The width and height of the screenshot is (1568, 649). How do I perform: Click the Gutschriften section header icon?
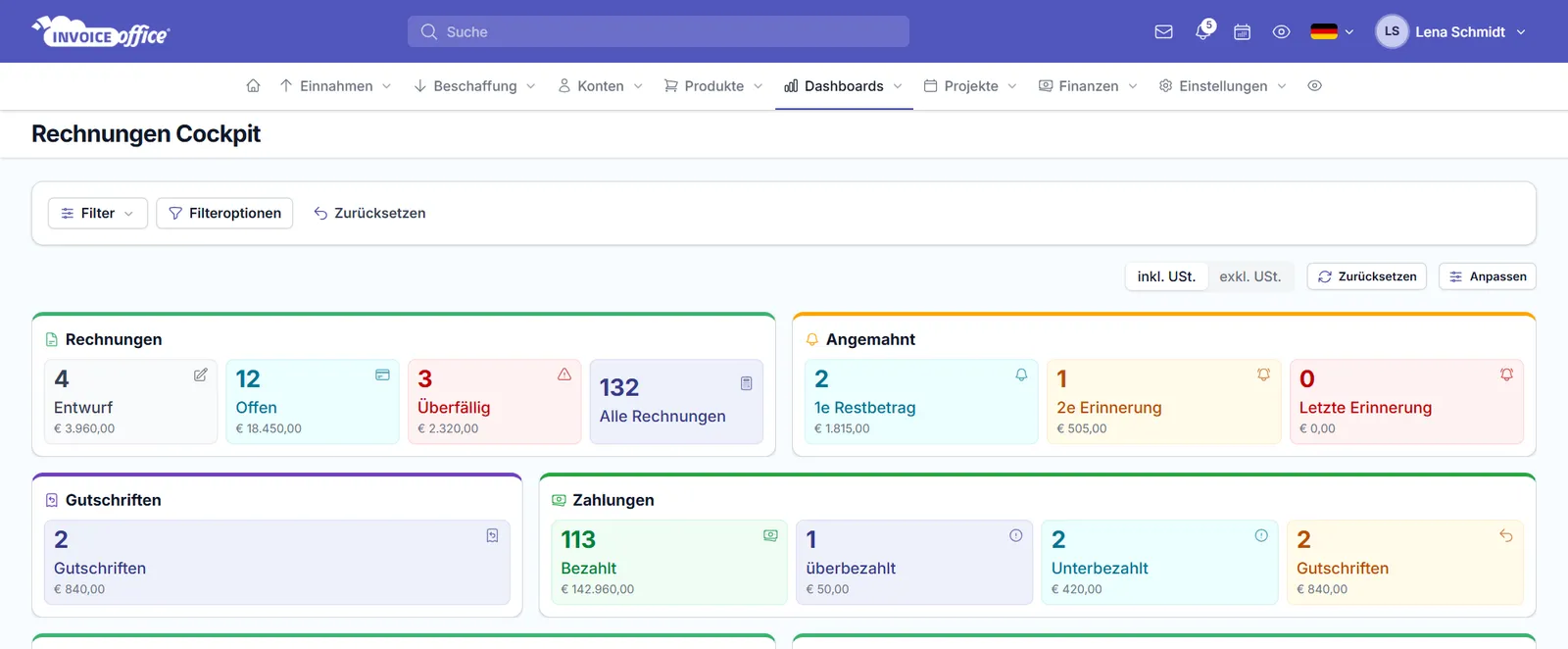pyautogui.click(x=52, y=500)
